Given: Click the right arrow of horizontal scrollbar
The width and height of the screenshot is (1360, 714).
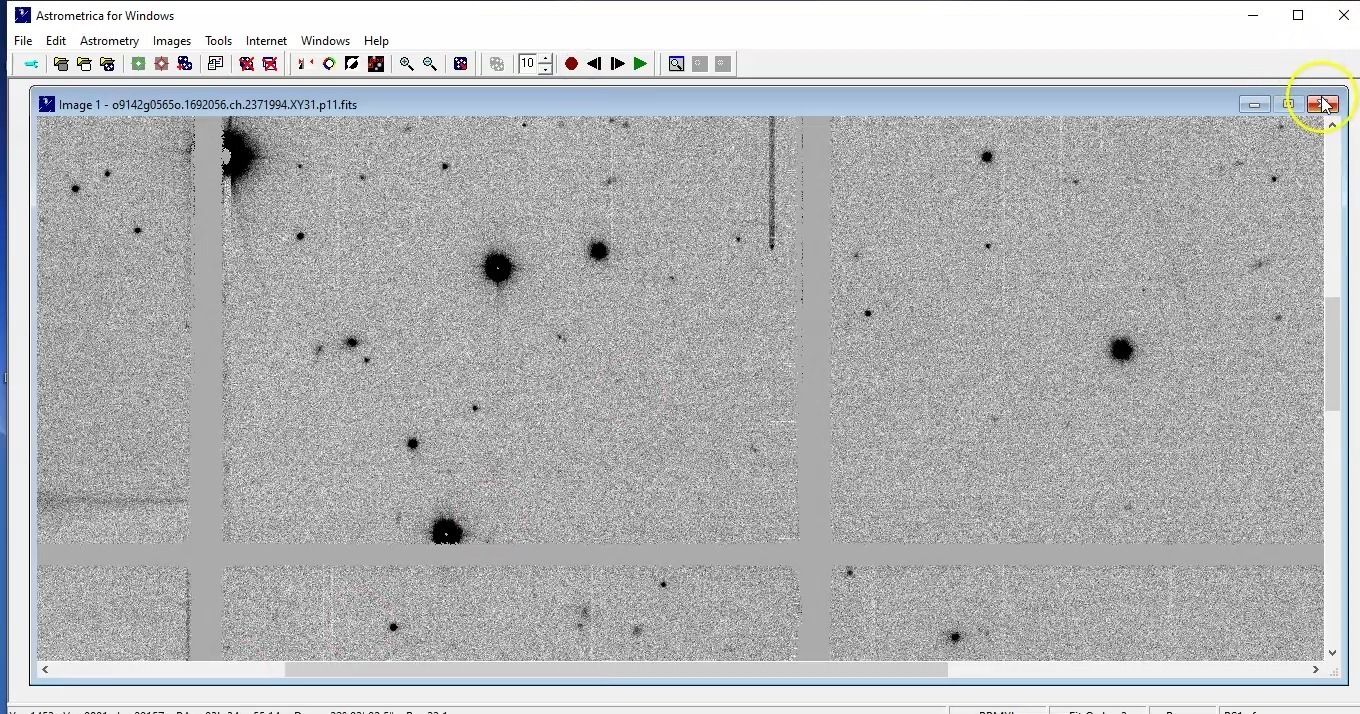Looking at the screenshot, I should [1316, 669].
